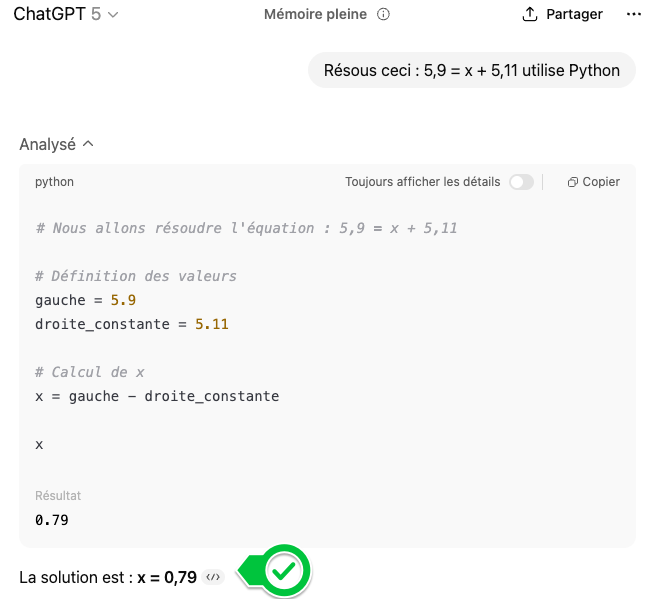The image size is (659, 599).
Task: Collapse the Analysé section chevron
Action: (88, 144)
